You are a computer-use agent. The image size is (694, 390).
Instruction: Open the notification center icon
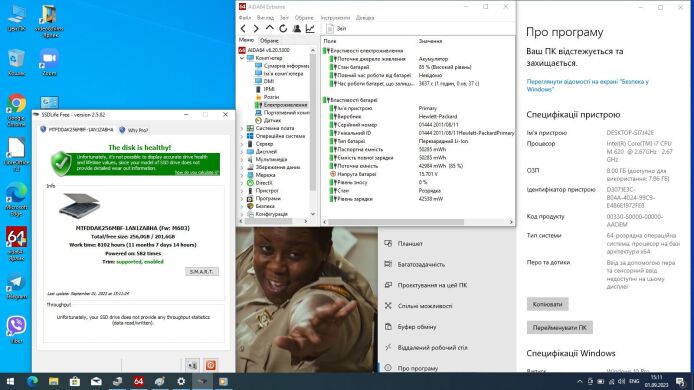680,381
